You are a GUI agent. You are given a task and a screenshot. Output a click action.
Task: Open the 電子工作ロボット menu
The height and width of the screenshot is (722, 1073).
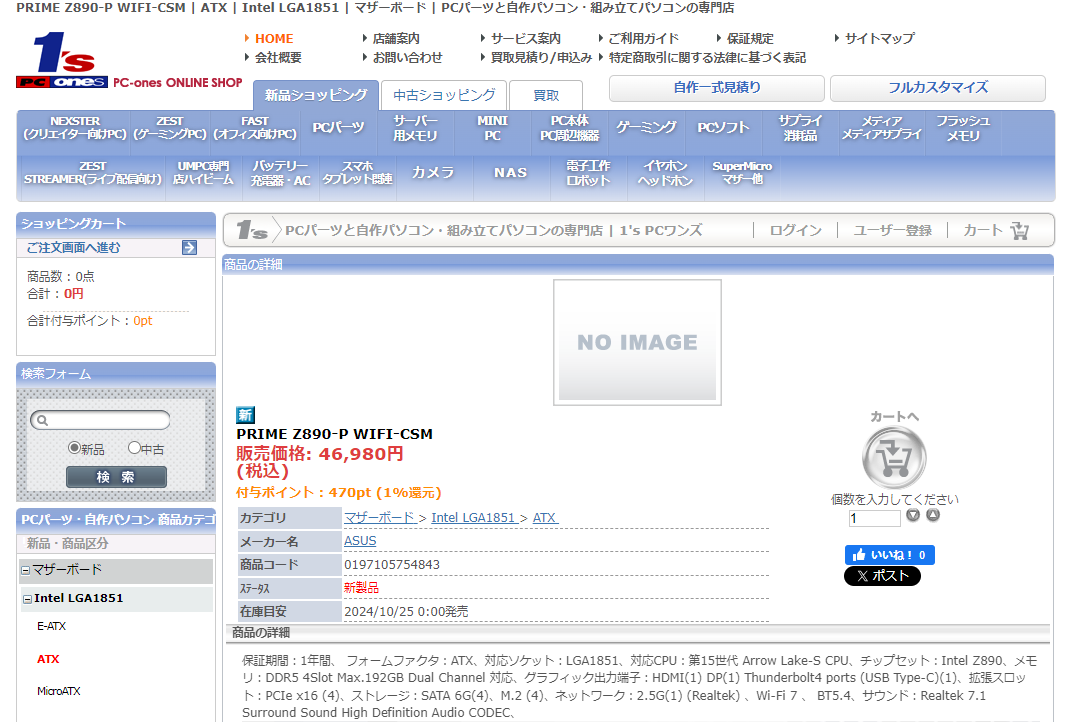(x=589, y=173)
